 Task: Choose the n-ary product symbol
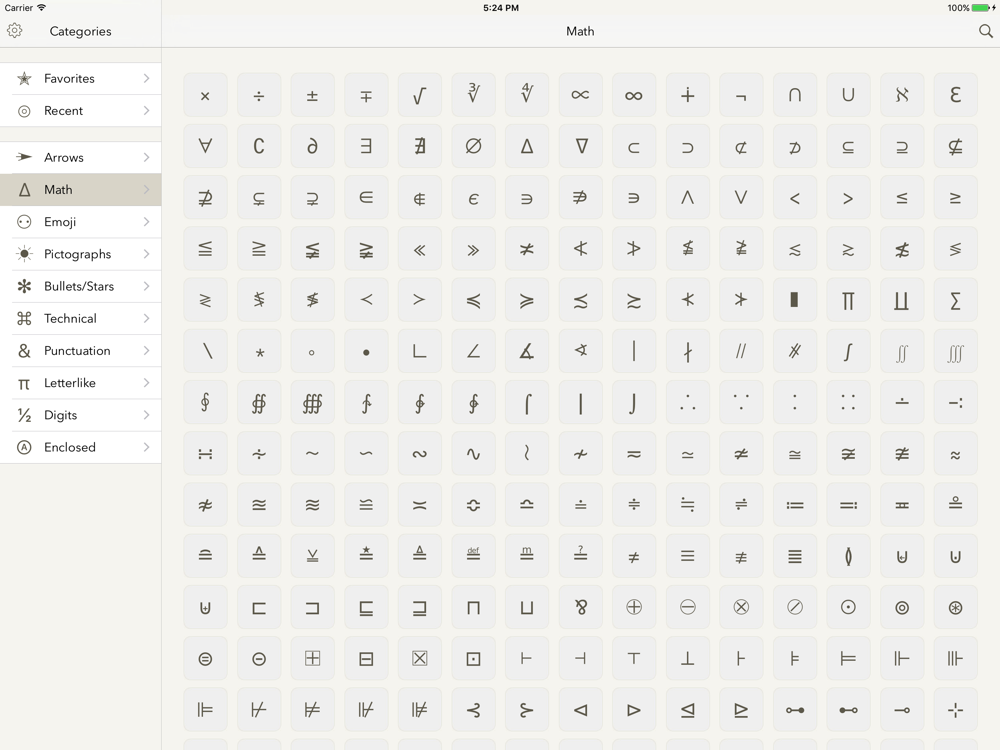(x=848, y=300)
